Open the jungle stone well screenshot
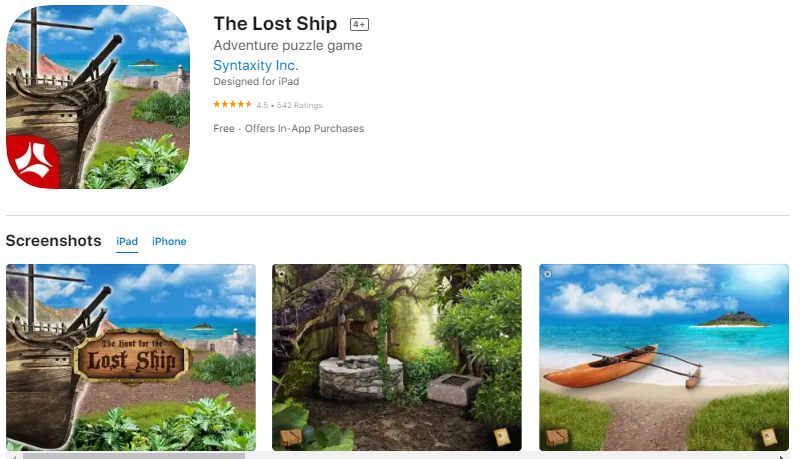The width and height of the screenshot is (800, 459). click(x=397, y=357)
